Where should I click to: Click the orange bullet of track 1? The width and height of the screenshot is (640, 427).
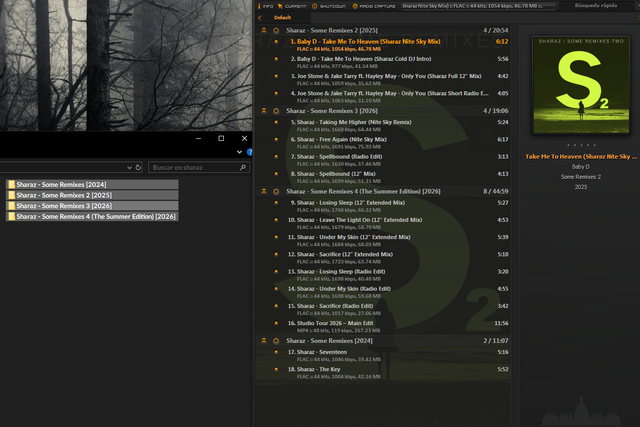coord(276,42)
